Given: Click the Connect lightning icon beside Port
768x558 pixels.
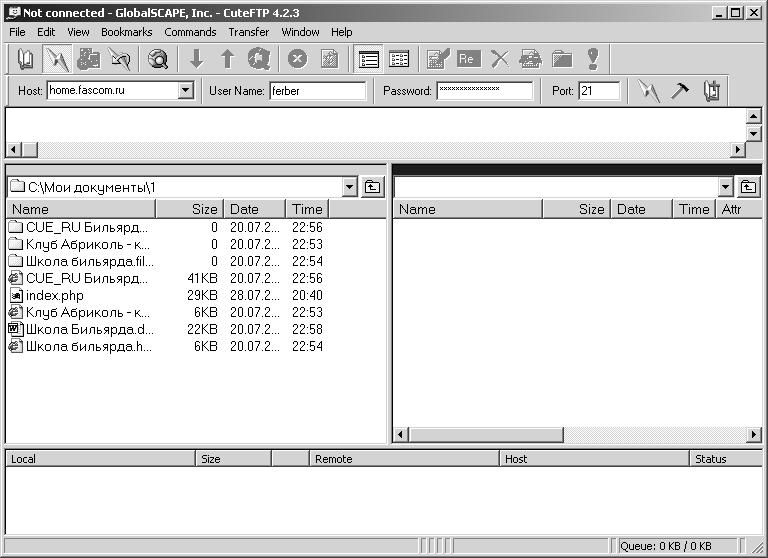Looking at the screenshot, I should [648, 91].
